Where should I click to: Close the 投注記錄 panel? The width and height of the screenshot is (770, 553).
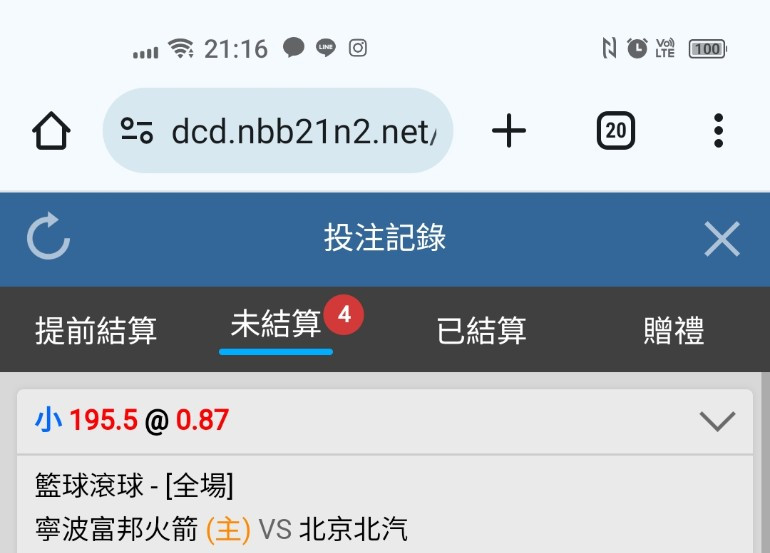point(721,239)
